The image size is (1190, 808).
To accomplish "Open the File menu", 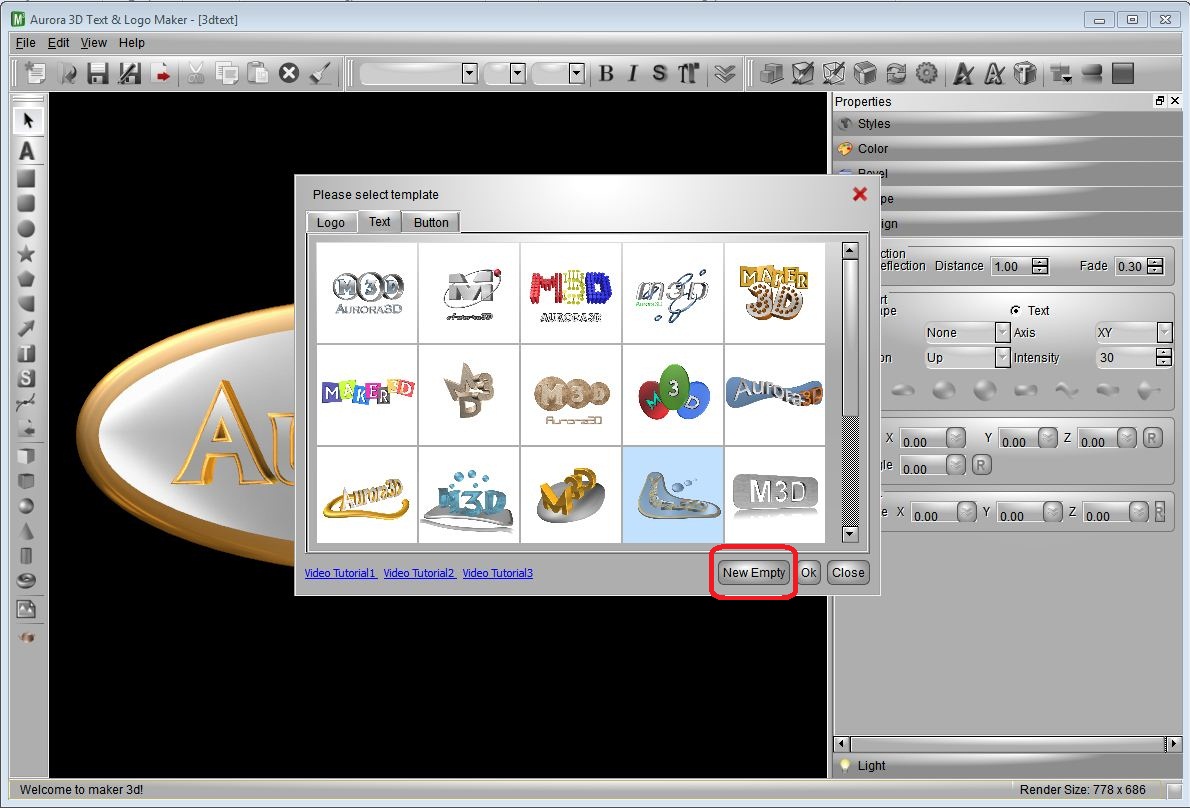I will pos(25,42).
